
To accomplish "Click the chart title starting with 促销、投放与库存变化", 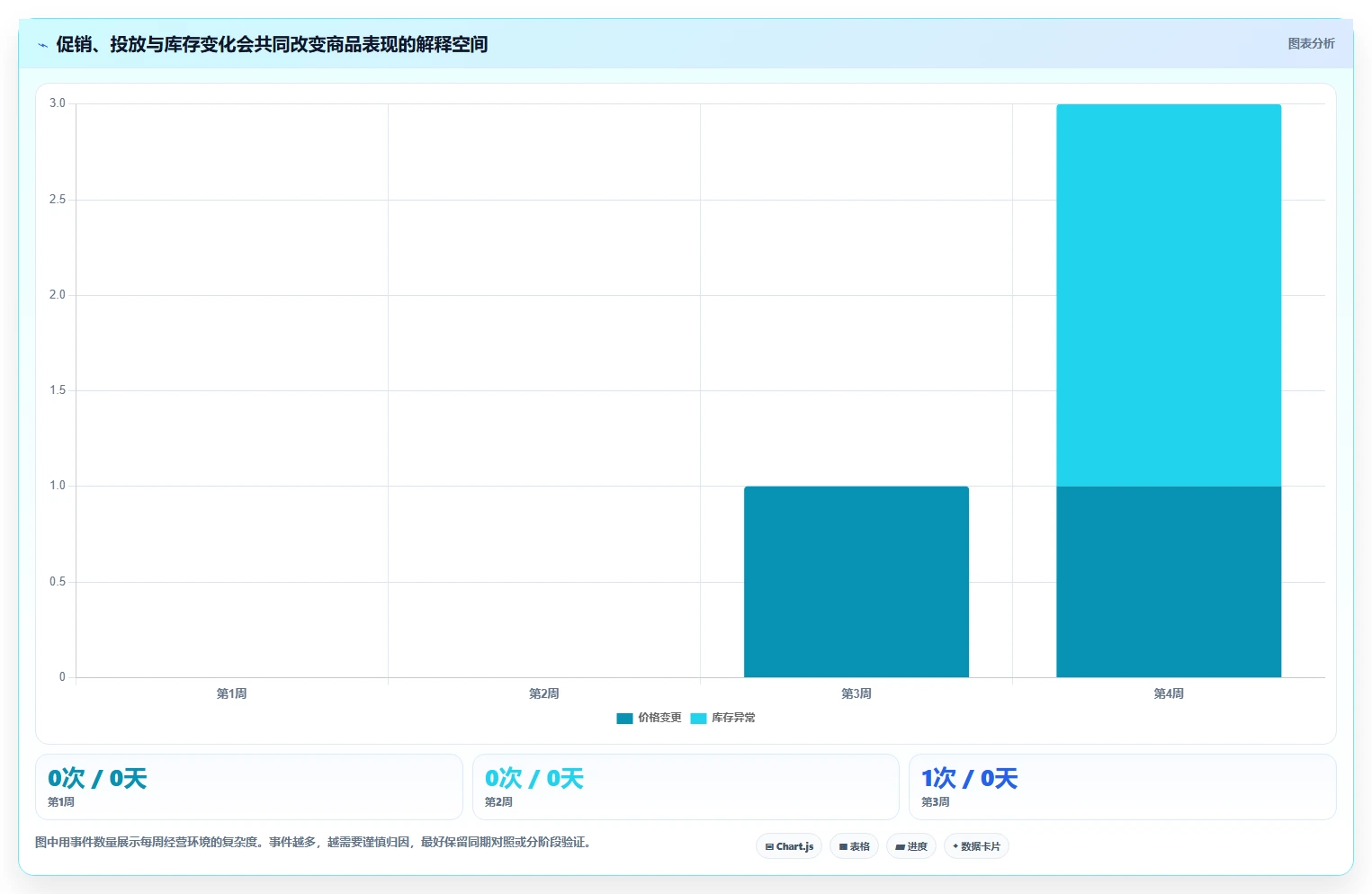I will point(272,44).
